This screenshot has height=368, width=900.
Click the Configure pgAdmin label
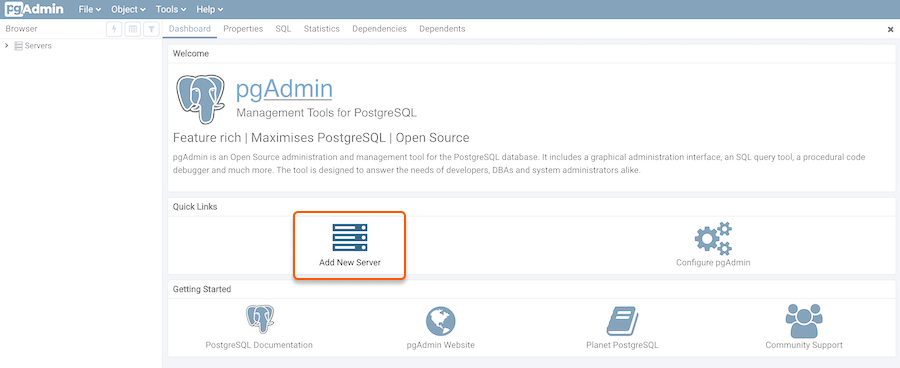713,262
